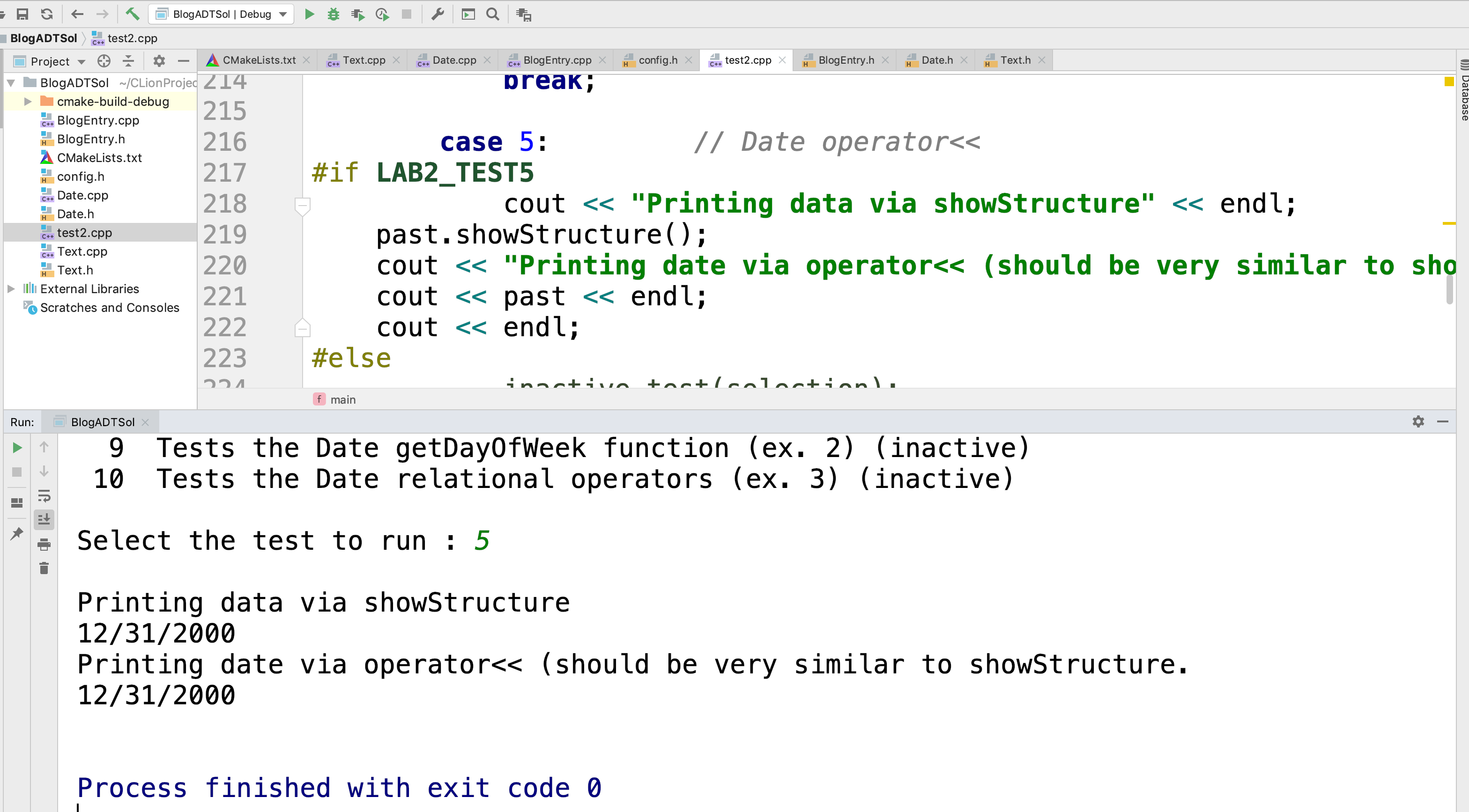Click the fold end marker at line 222

tap(302, 327)
